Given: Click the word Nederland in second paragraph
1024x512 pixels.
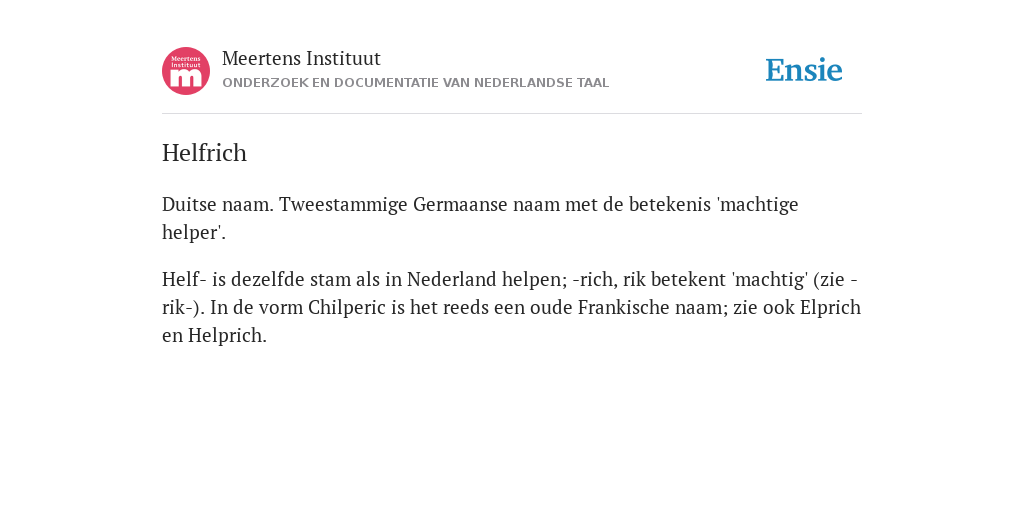Looking at the screenshot, I should (x=452, y=279).
